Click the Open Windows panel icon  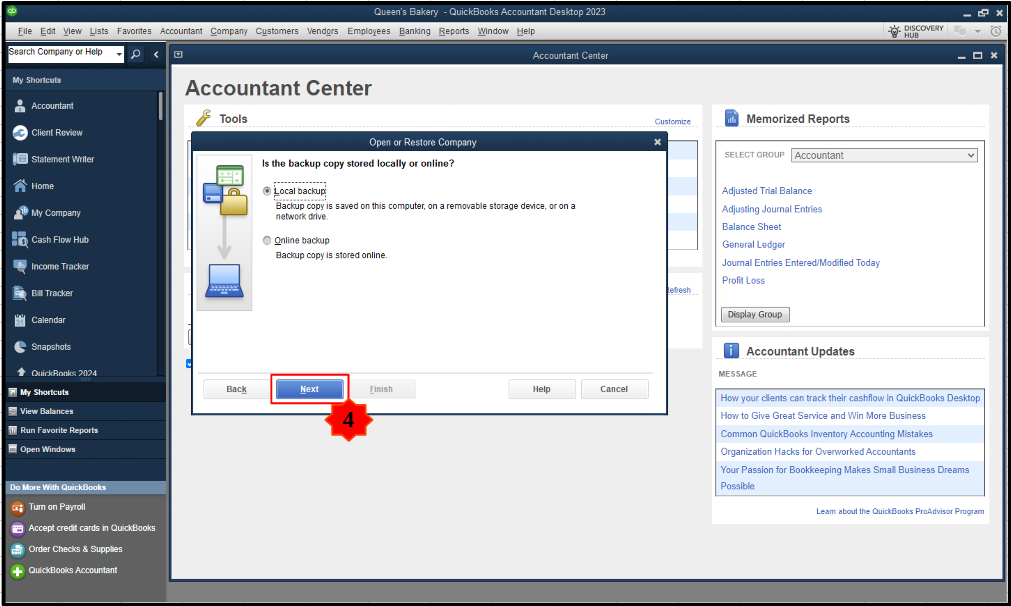[x=12, y=449]
